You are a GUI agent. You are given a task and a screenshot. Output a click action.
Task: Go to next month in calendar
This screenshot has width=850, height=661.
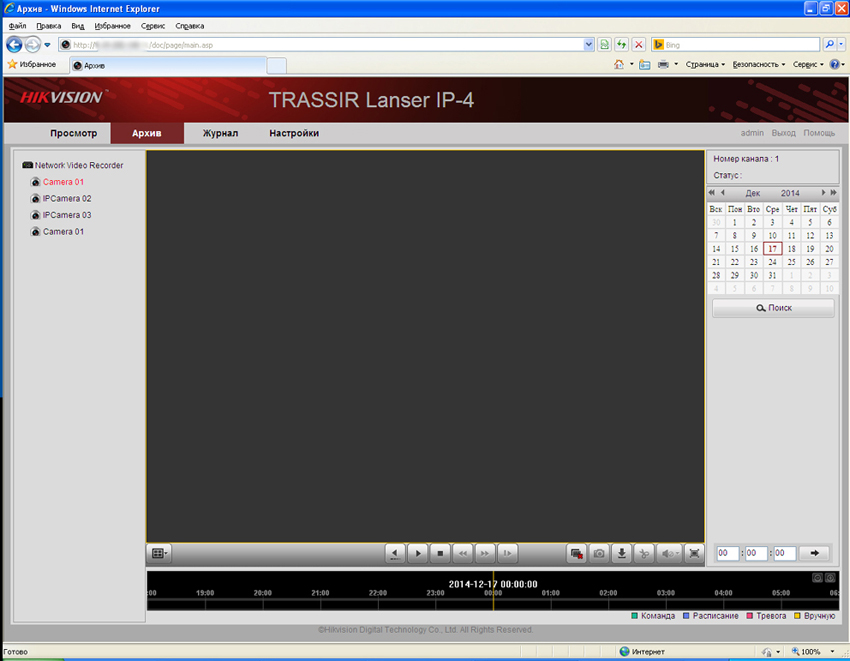(823, 192)
